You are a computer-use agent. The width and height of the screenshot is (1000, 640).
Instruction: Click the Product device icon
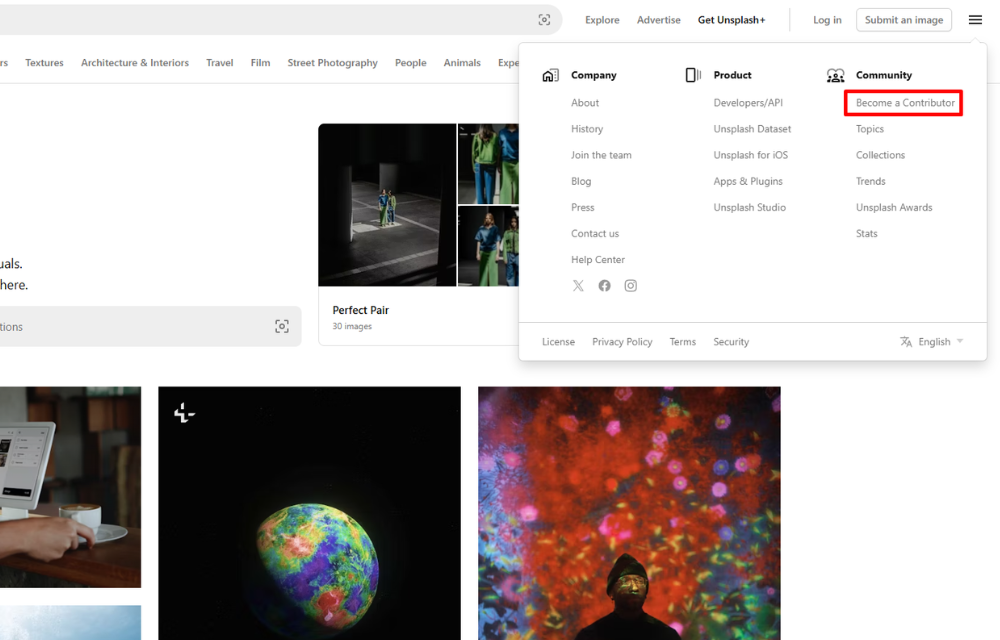tap(693, 75)
